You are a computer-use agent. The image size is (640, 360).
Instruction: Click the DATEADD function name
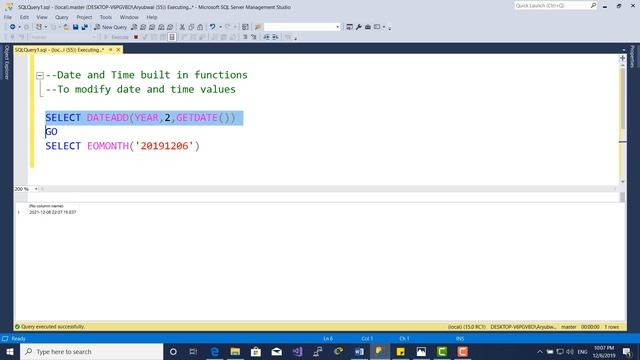coord(108,118)
